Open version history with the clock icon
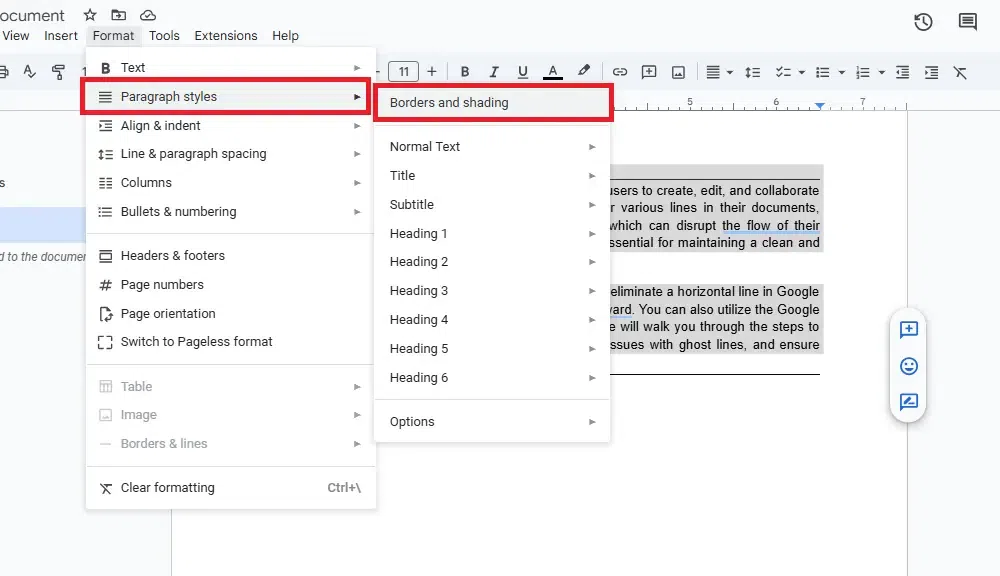The height and width of the screenshot is (576, 1000). pos(923,21)
